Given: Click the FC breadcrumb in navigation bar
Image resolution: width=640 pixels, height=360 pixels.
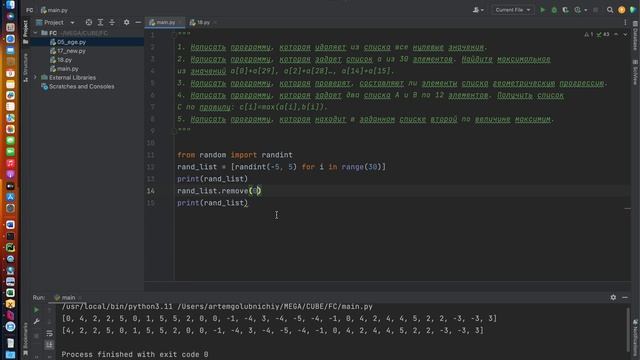Looking at the screenshot, I should tap(29, 10).
